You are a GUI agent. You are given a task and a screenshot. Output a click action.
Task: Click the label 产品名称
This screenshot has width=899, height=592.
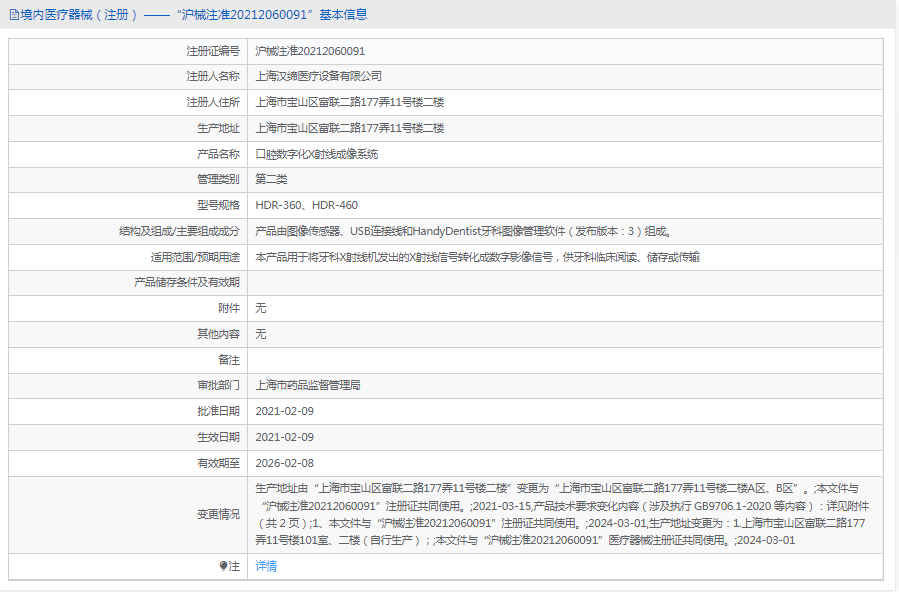[218, 154]
